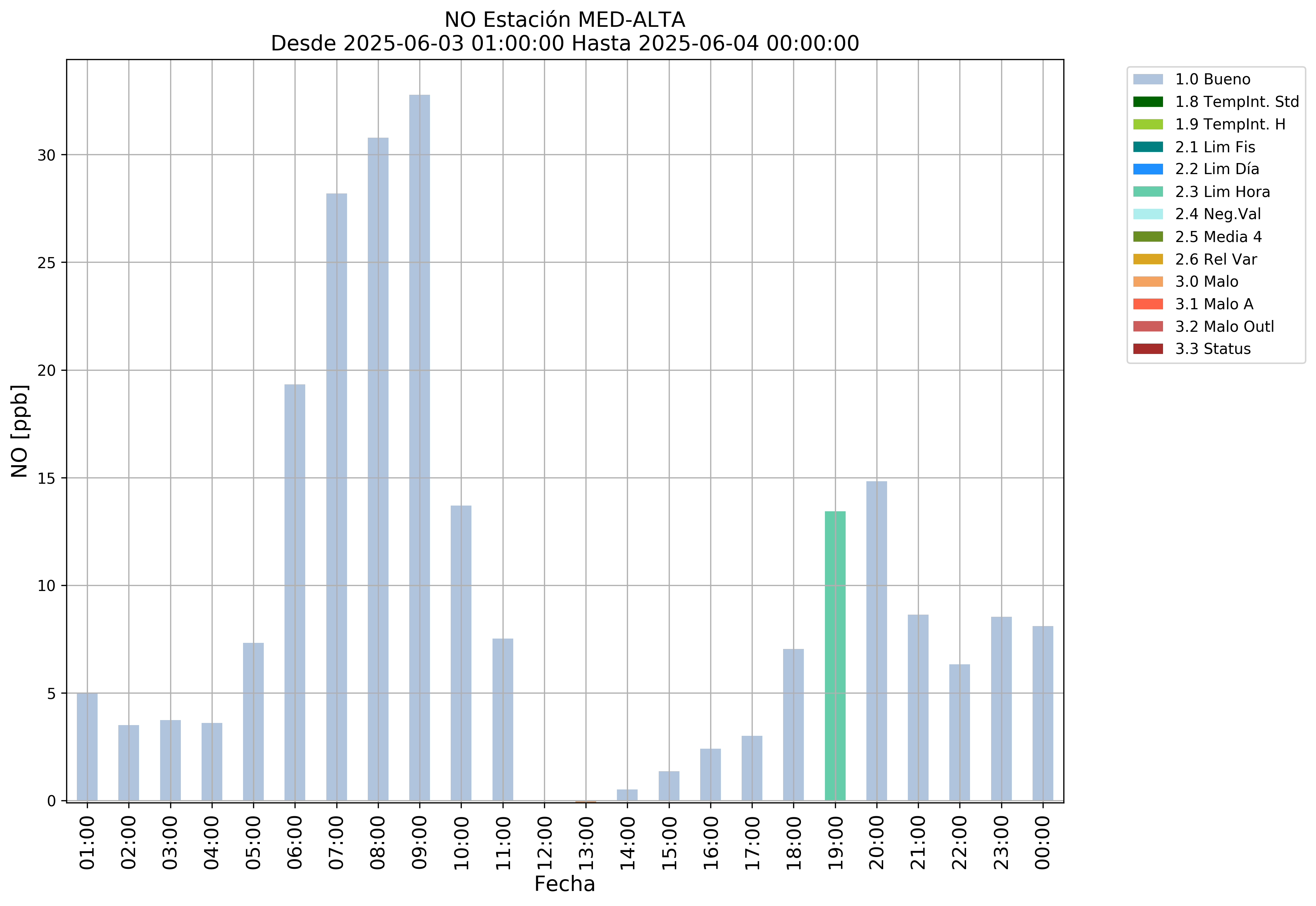Click the x-axis label 'Fecha'

pos(565,885)
